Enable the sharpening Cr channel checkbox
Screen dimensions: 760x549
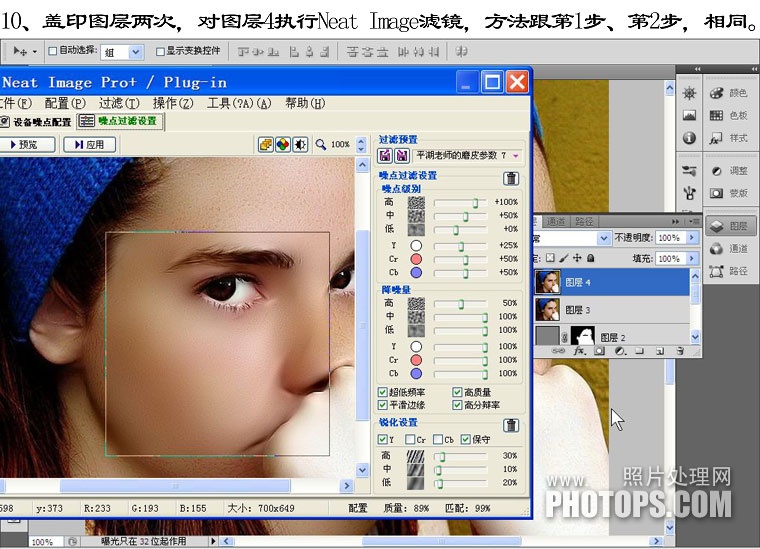pyautogui.click(x=410, y=439)
